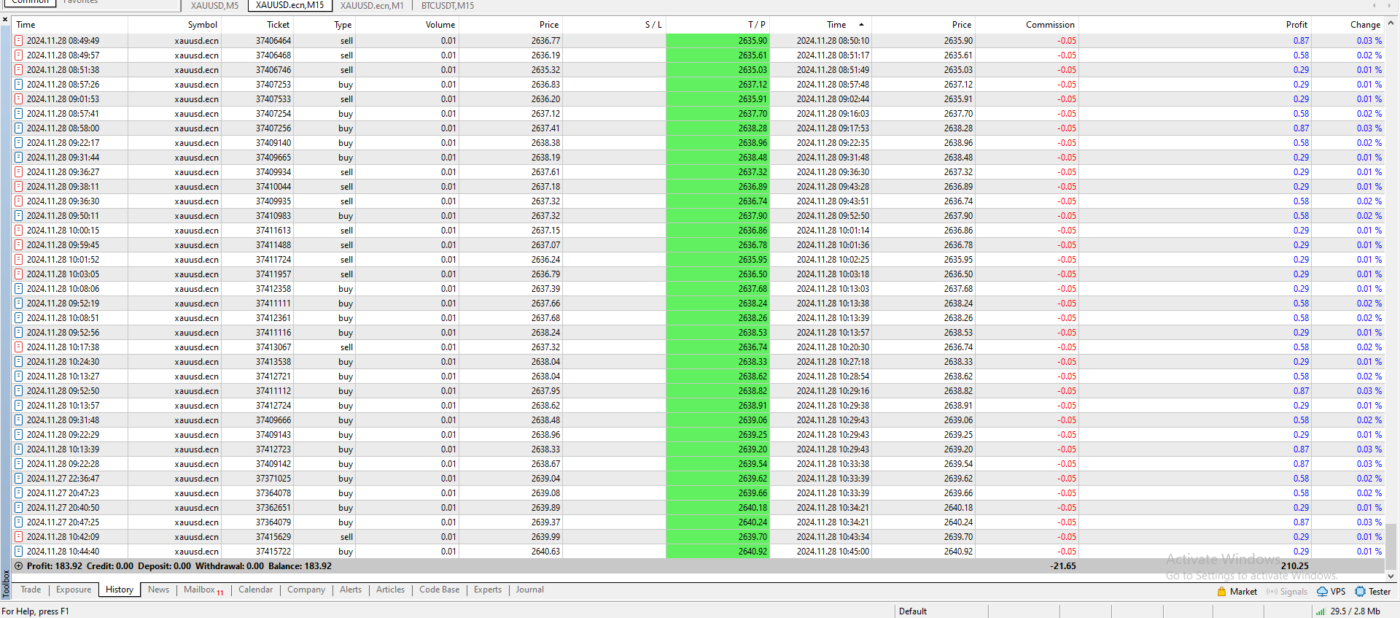Open the Mailbox tab
Screen dimensions: 1400x618
[x=203, y=590]
